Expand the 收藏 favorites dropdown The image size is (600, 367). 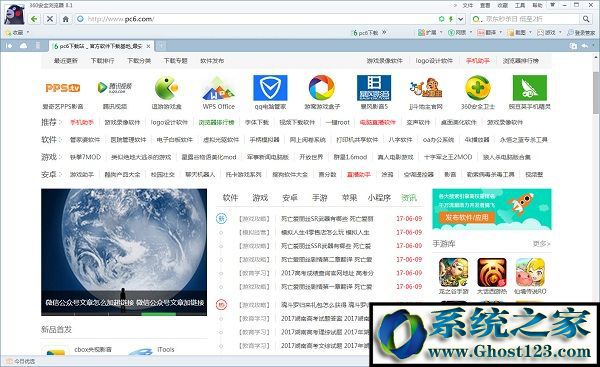[28, 33]
